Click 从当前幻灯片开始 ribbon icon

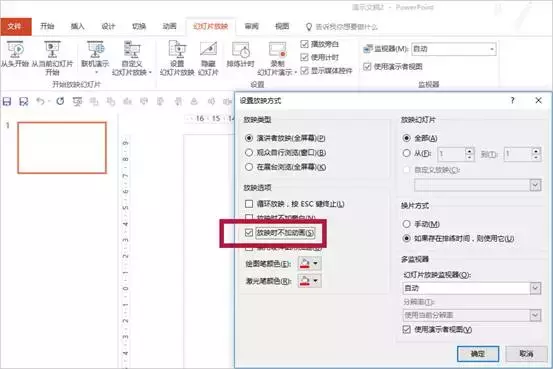click(52, 58)
